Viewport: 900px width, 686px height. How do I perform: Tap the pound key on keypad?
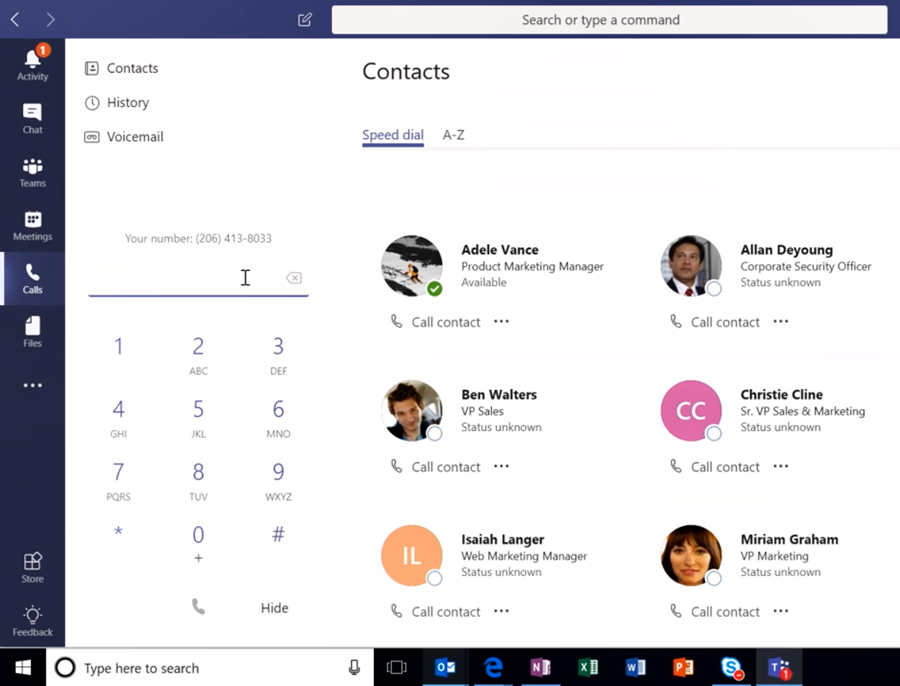click(278, 534)
